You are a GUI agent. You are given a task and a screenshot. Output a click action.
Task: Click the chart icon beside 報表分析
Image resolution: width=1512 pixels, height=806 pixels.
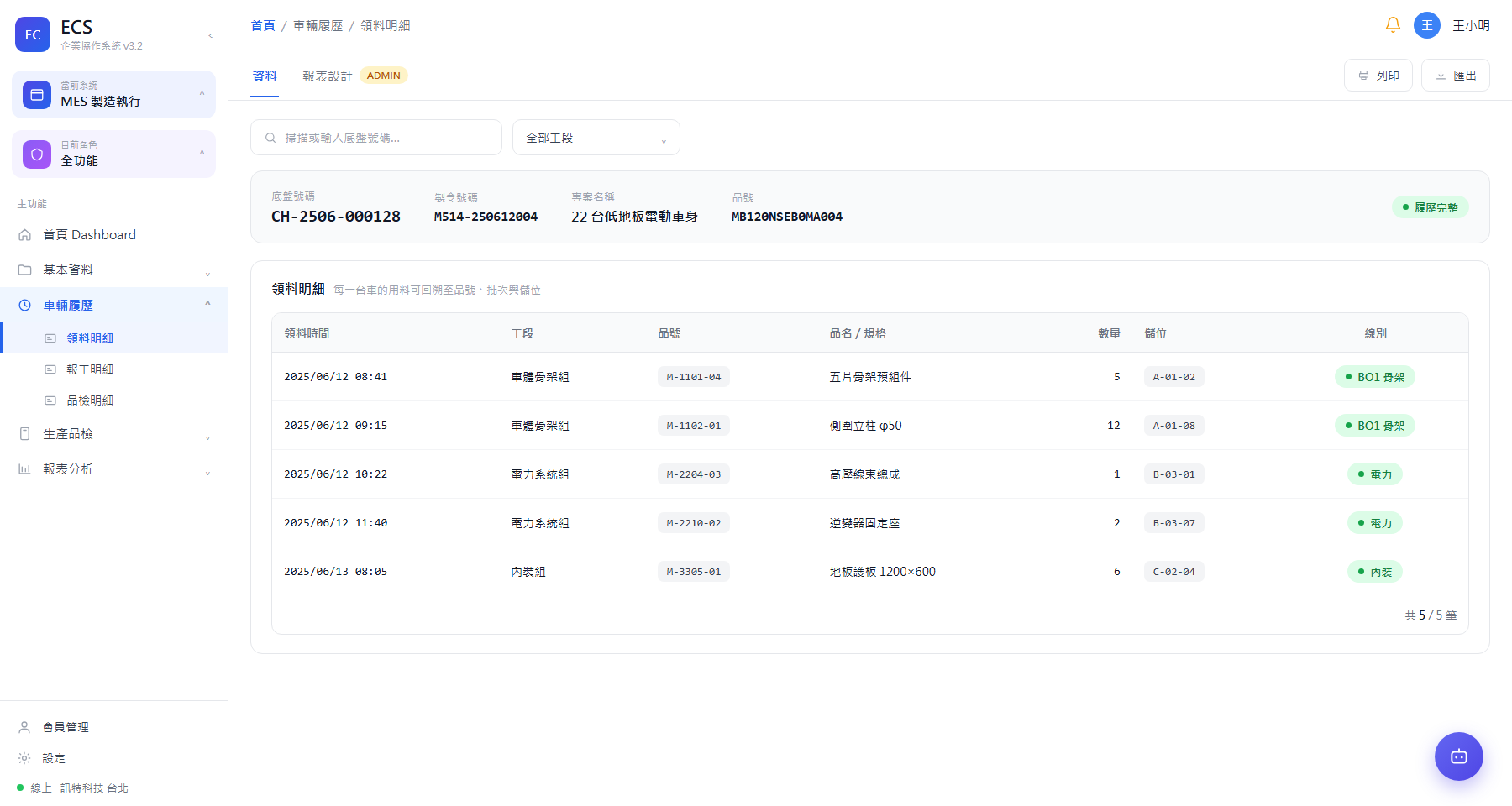click(x=25, y=469)
